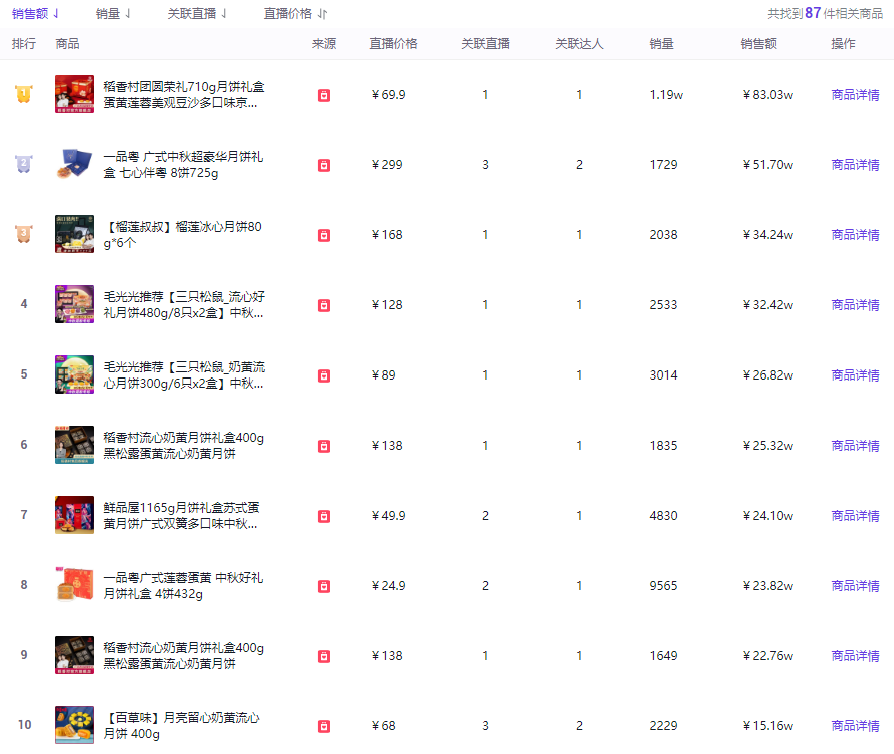Open 商品详情 for rank 9 稻香村流心奶黄
Screen dimensions: 894x754
click(x=855, y=655)
